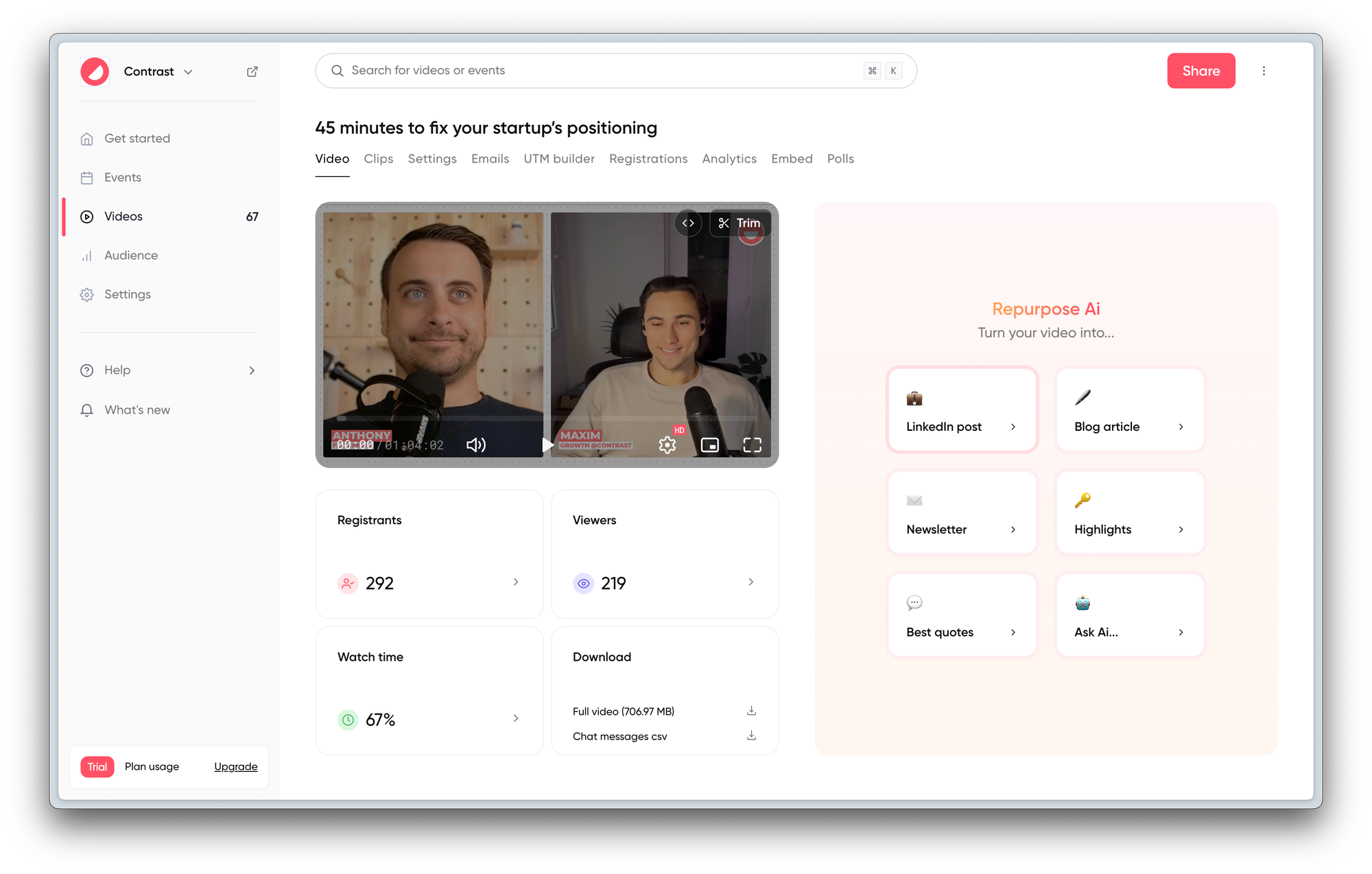
Task: Expand the Viewers details arrow
Action: (751, 582)
